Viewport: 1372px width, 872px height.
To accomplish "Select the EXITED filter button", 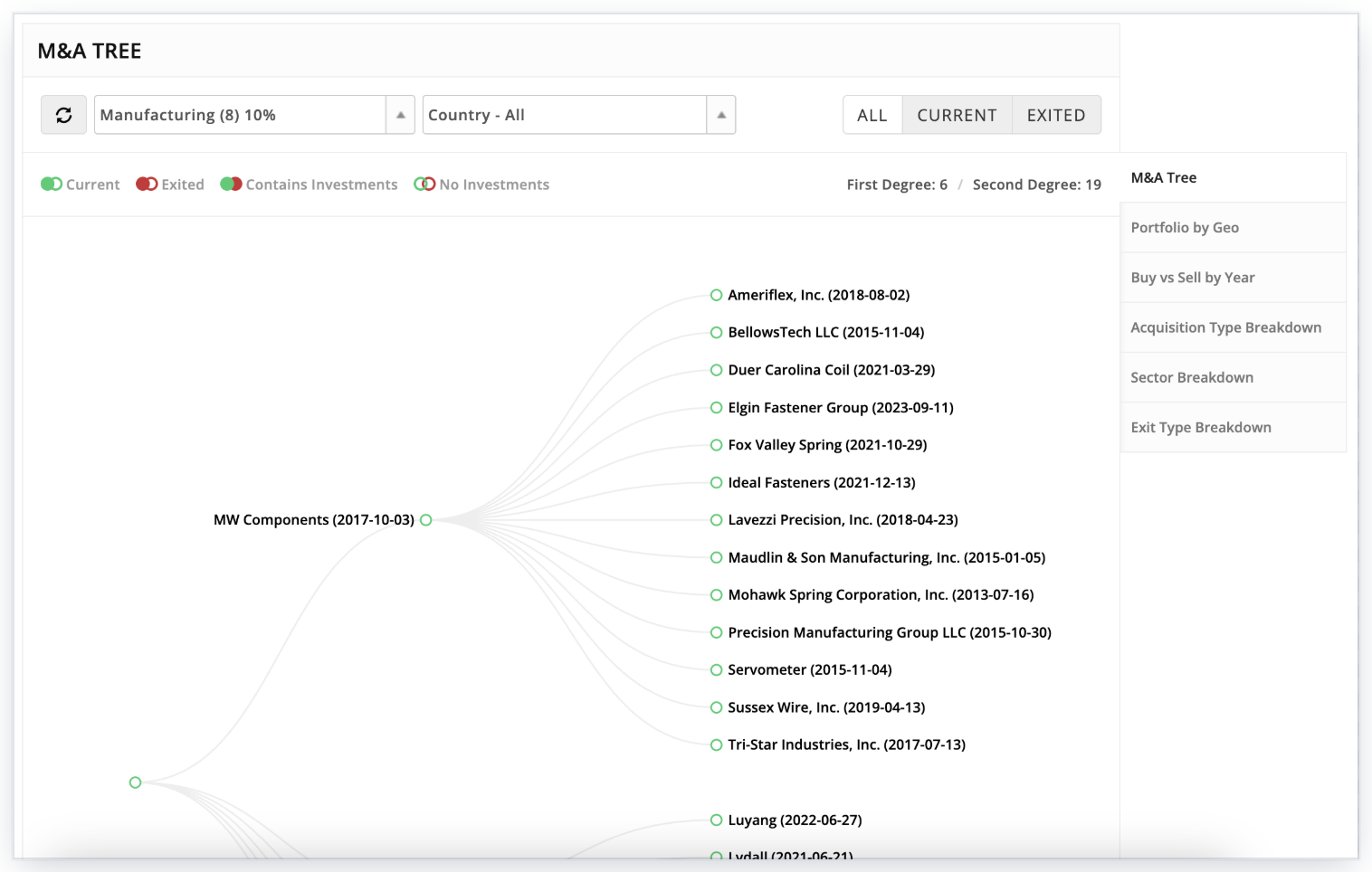I will pyautogui.click(x=1055, y=115).
